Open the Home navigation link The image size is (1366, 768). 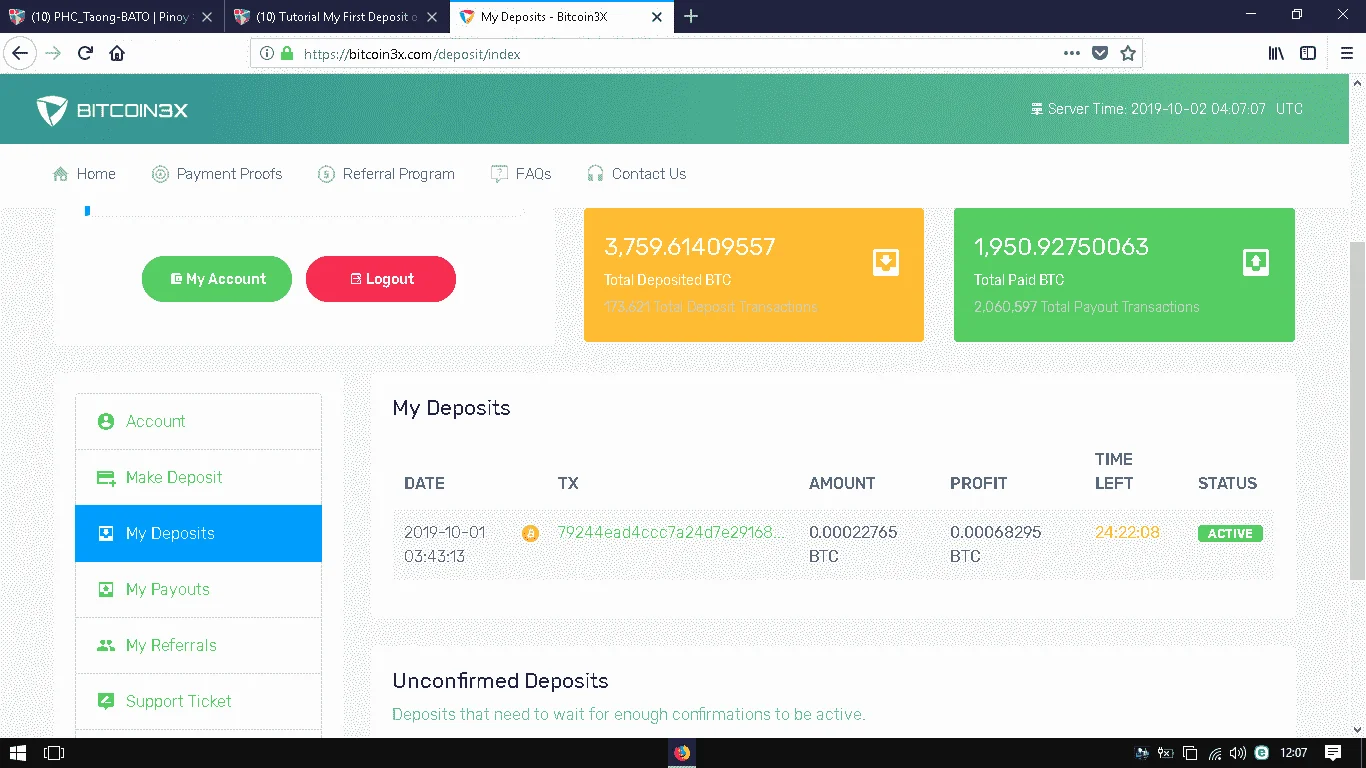pos(84,174)
